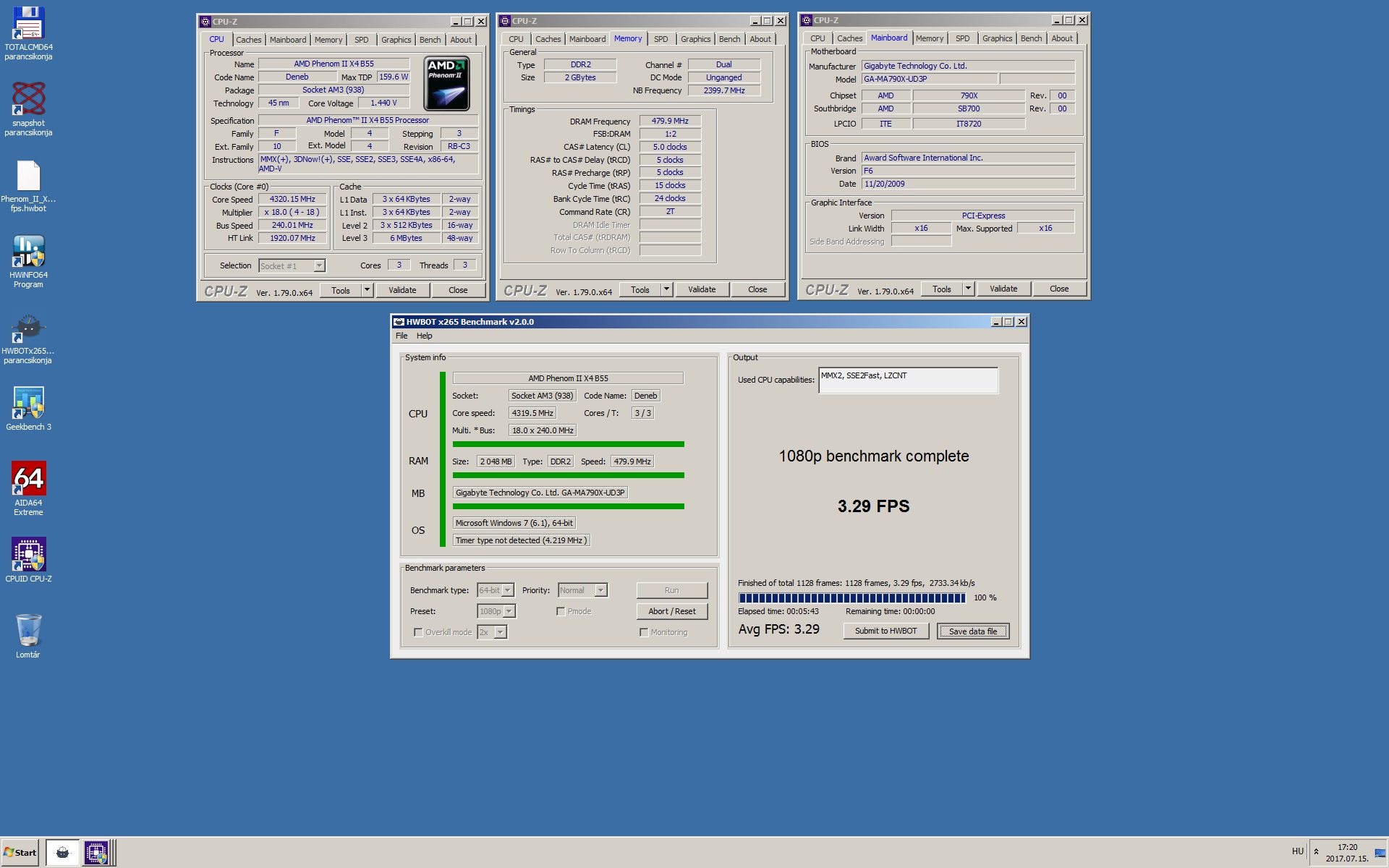This screenshot has width=1389, height=868.
Task: Open CPUID CPU-Z desktop icon
Action: pyautogui.click(x=28, y=559)
